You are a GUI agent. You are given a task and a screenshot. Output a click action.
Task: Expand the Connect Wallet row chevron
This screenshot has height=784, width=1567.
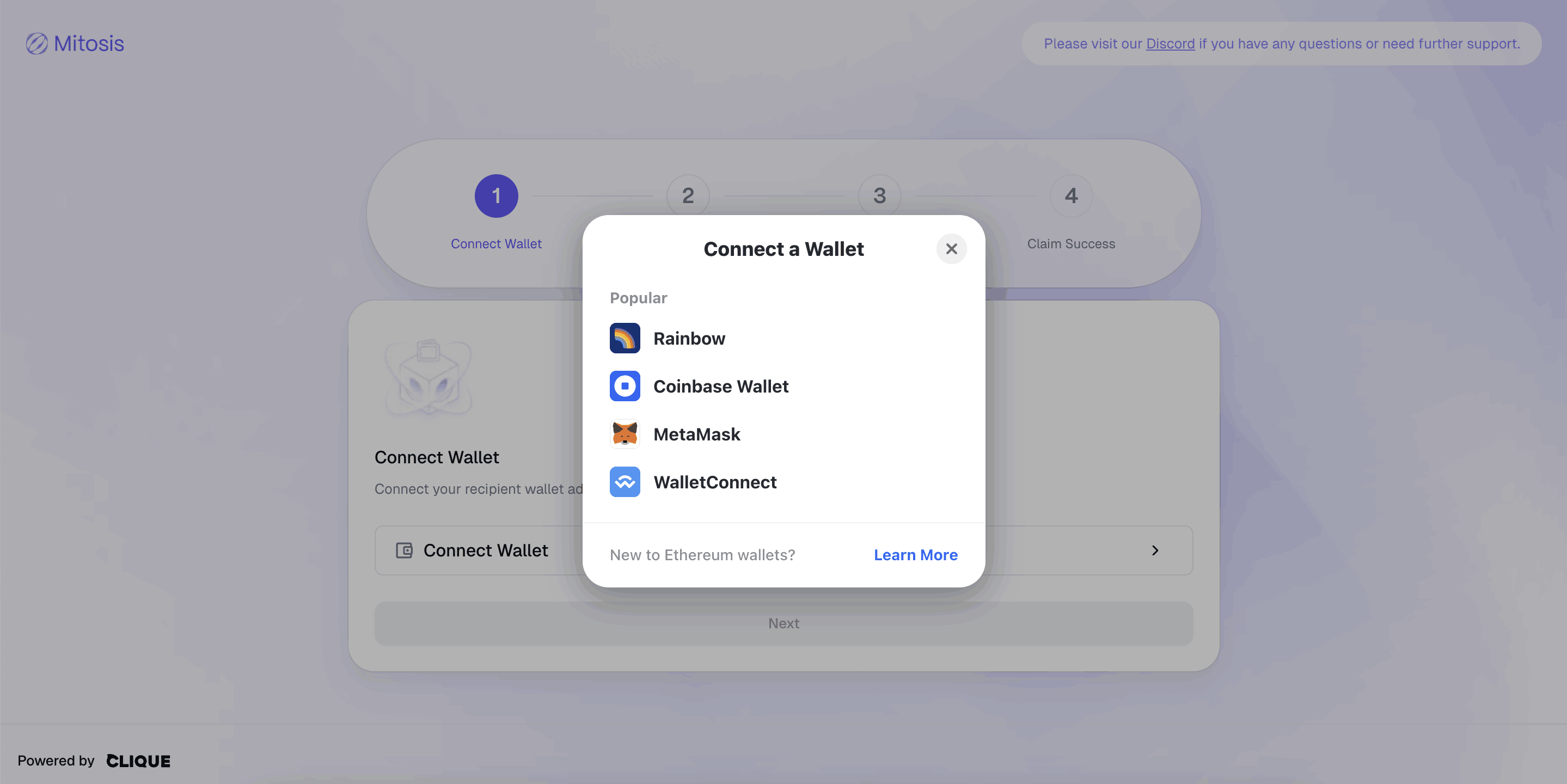[x=1155, y=551]
